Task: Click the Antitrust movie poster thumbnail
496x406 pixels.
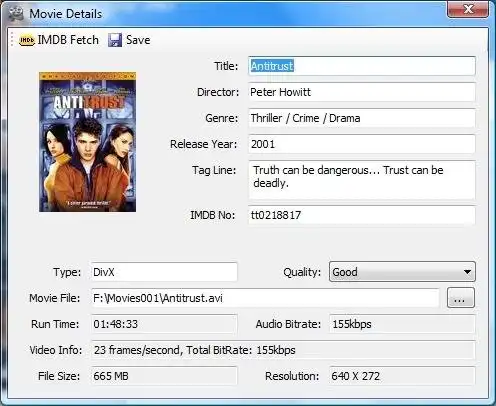Action: tap(87, 142)
